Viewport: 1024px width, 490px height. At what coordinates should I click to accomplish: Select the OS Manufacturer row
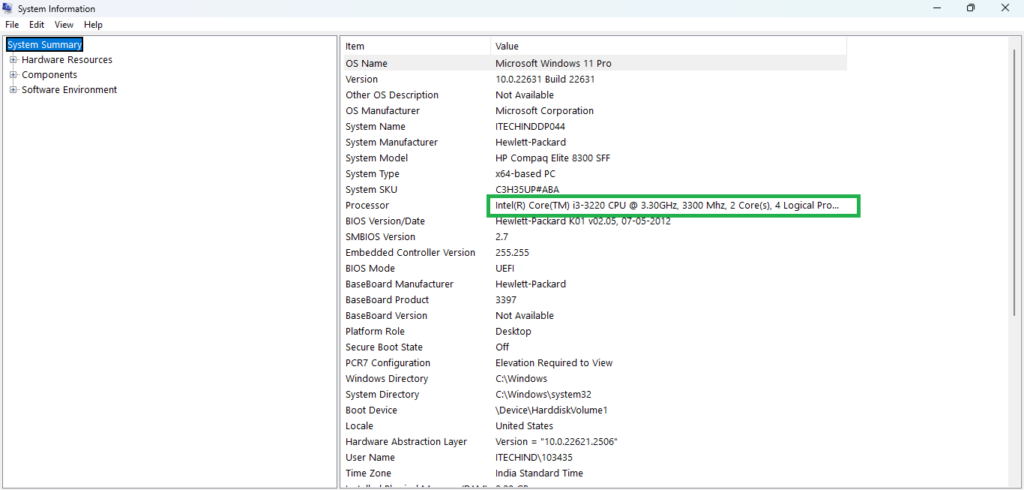click(595, 110)
